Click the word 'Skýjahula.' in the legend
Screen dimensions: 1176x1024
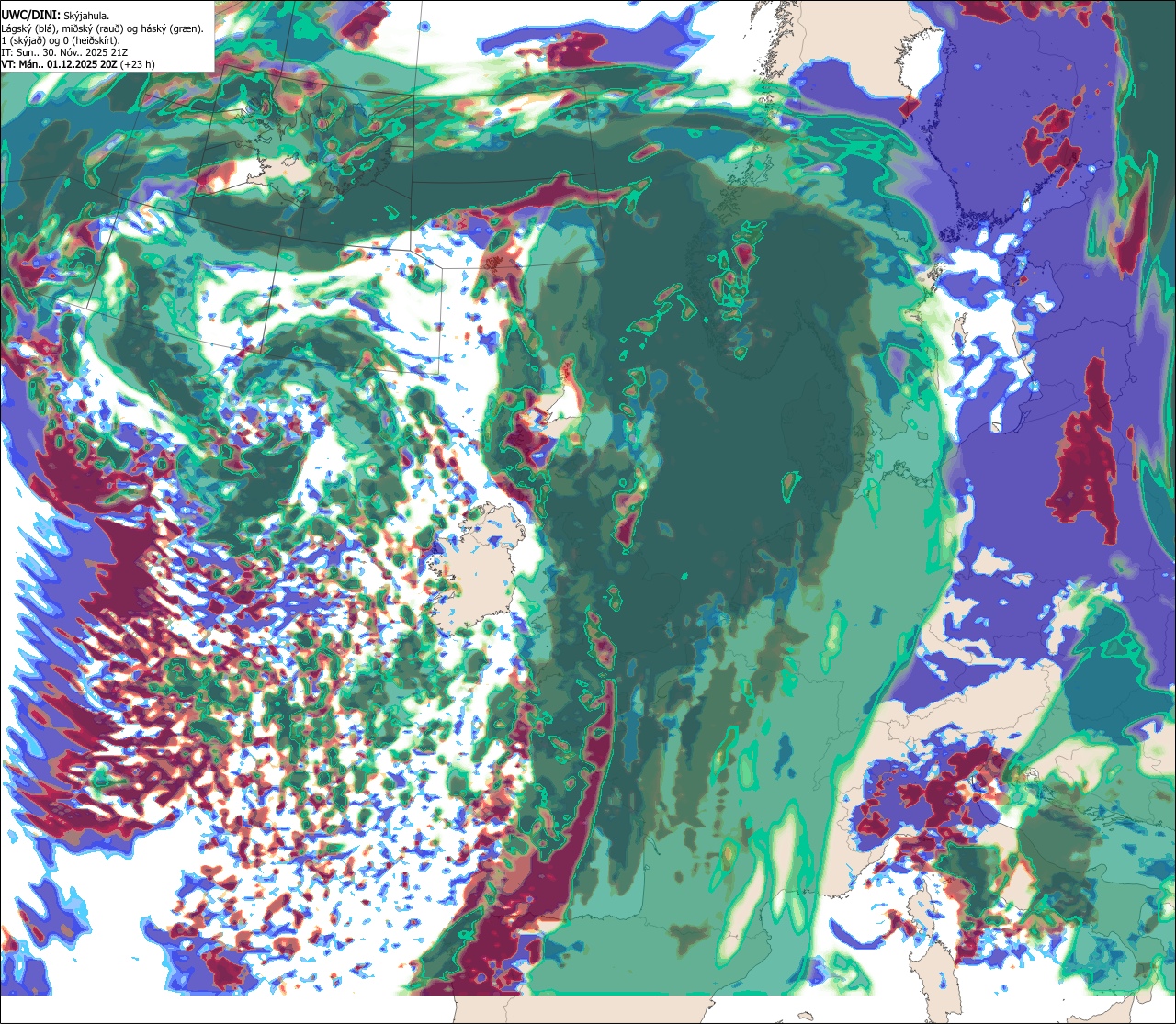click(86, 17)
